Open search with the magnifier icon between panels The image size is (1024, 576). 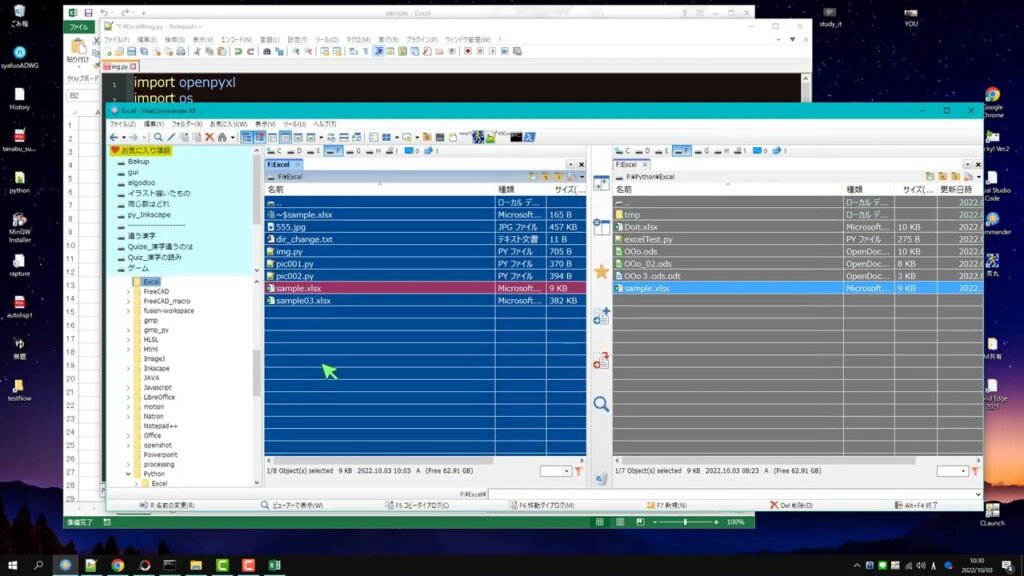point(600,403)
